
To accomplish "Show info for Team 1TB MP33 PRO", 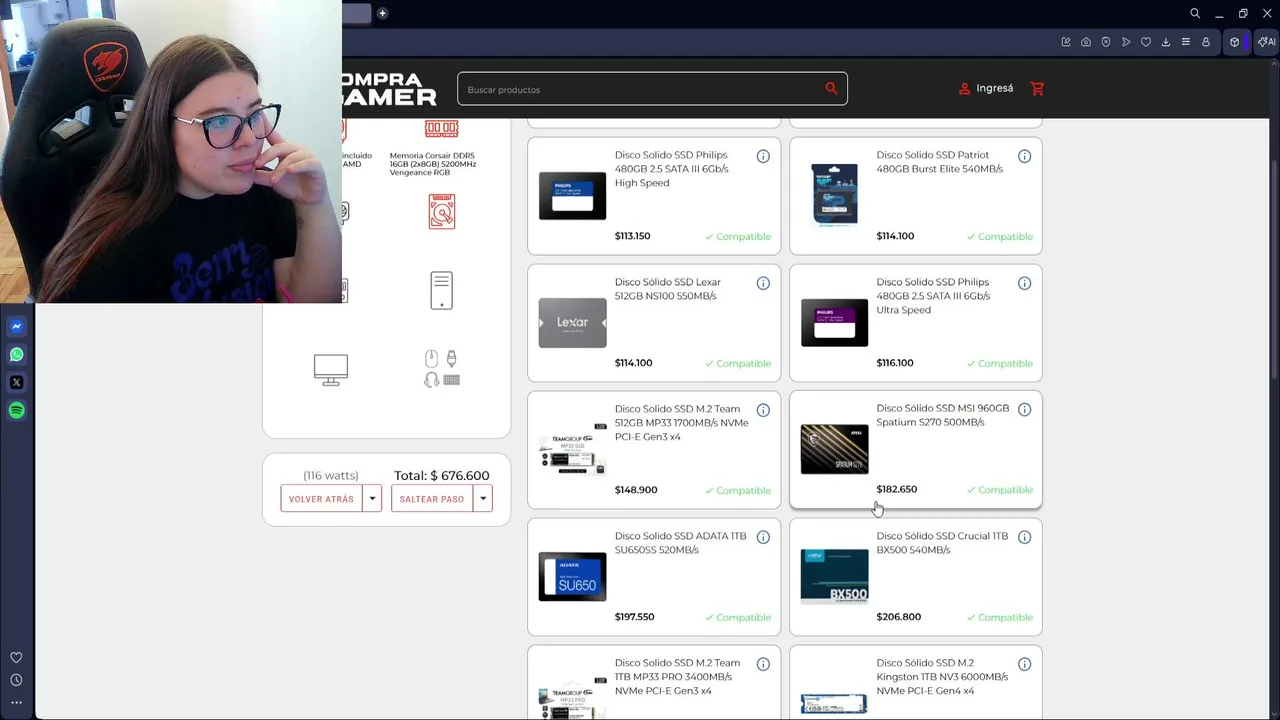I will [763, 664].
